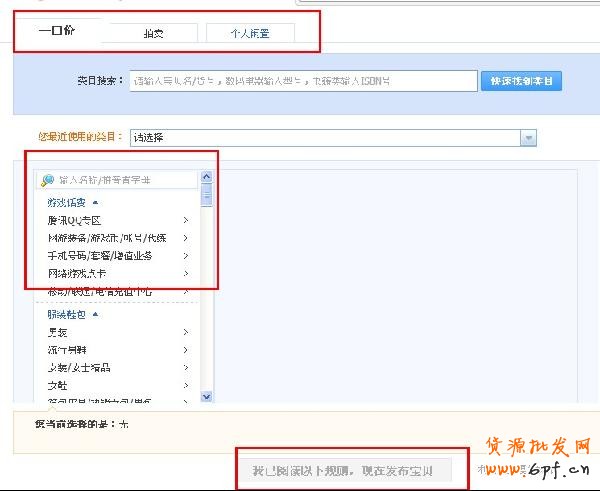This screenshot has width=600, height=491.
Task: Click the arrow next to 男装
Action: point(186,332)
